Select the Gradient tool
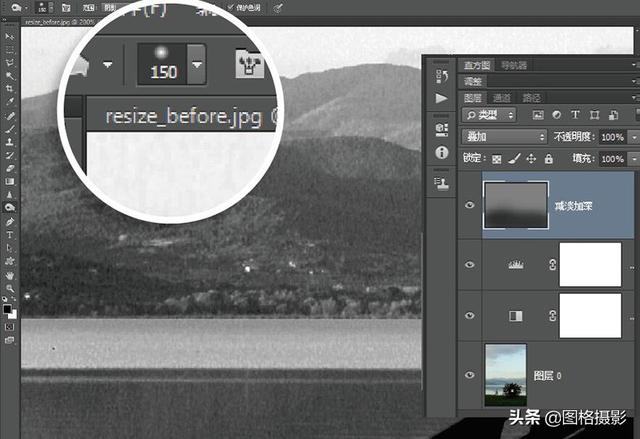640x439 pixels. 9,182
